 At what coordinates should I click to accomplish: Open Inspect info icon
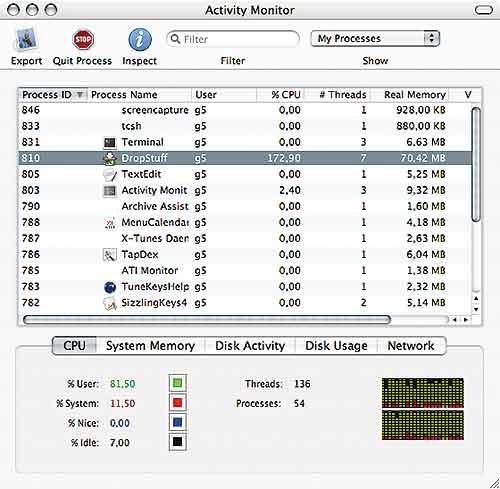click(140, 40)
